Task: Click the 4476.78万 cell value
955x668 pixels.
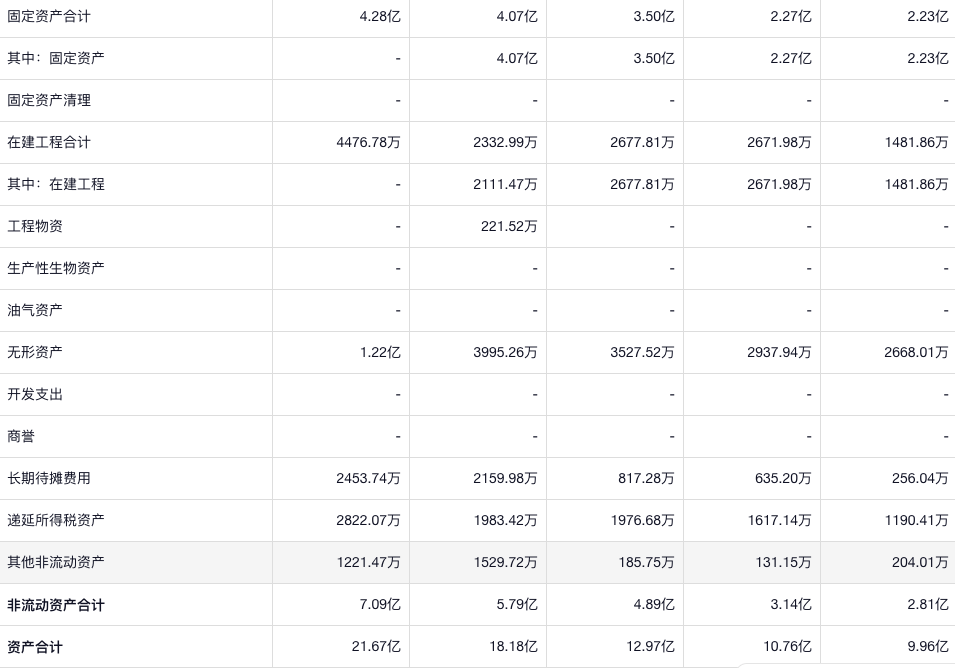Action: 369,142
